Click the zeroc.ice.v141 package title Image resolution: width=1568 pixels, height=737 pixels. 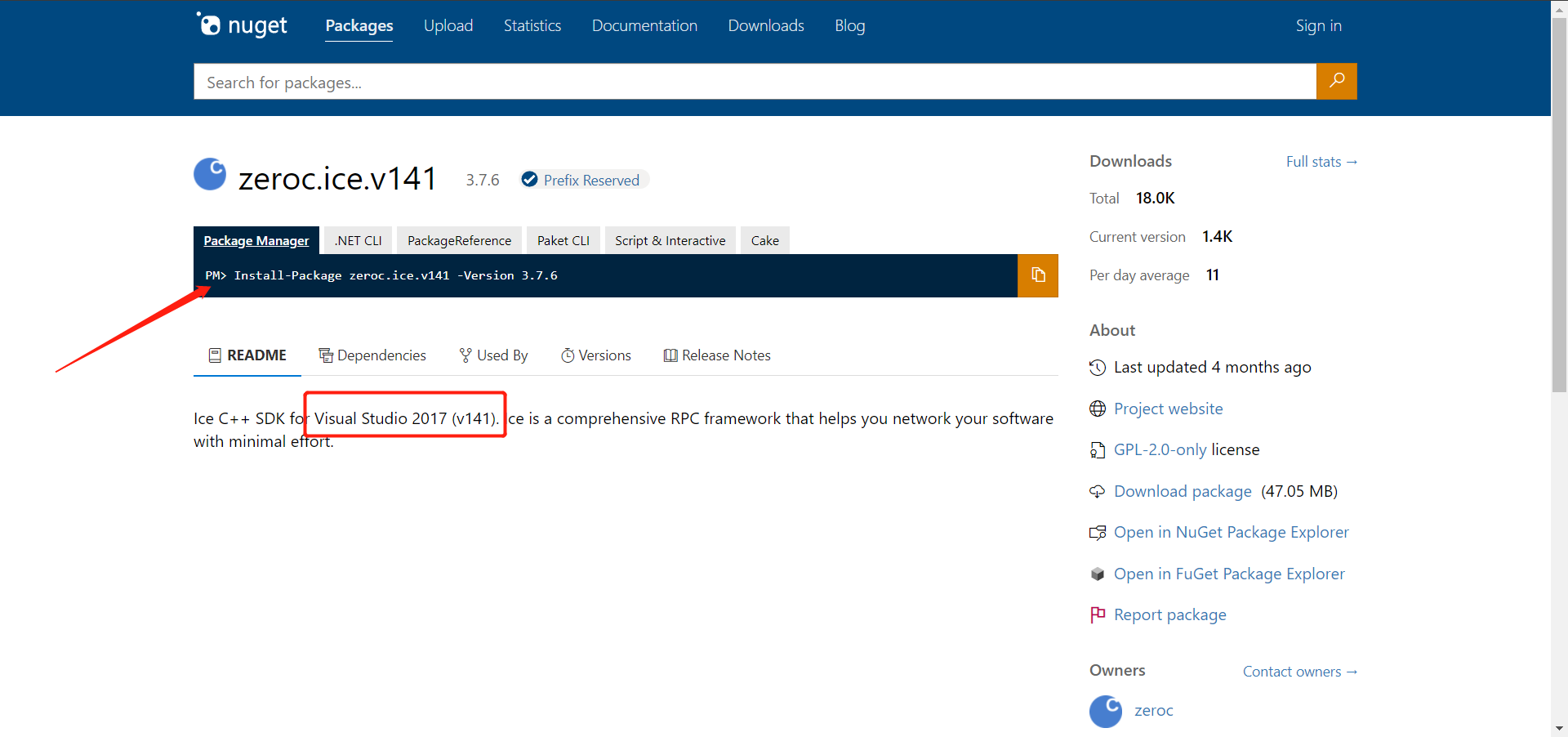pyautogui.click(x=338, y=178)
